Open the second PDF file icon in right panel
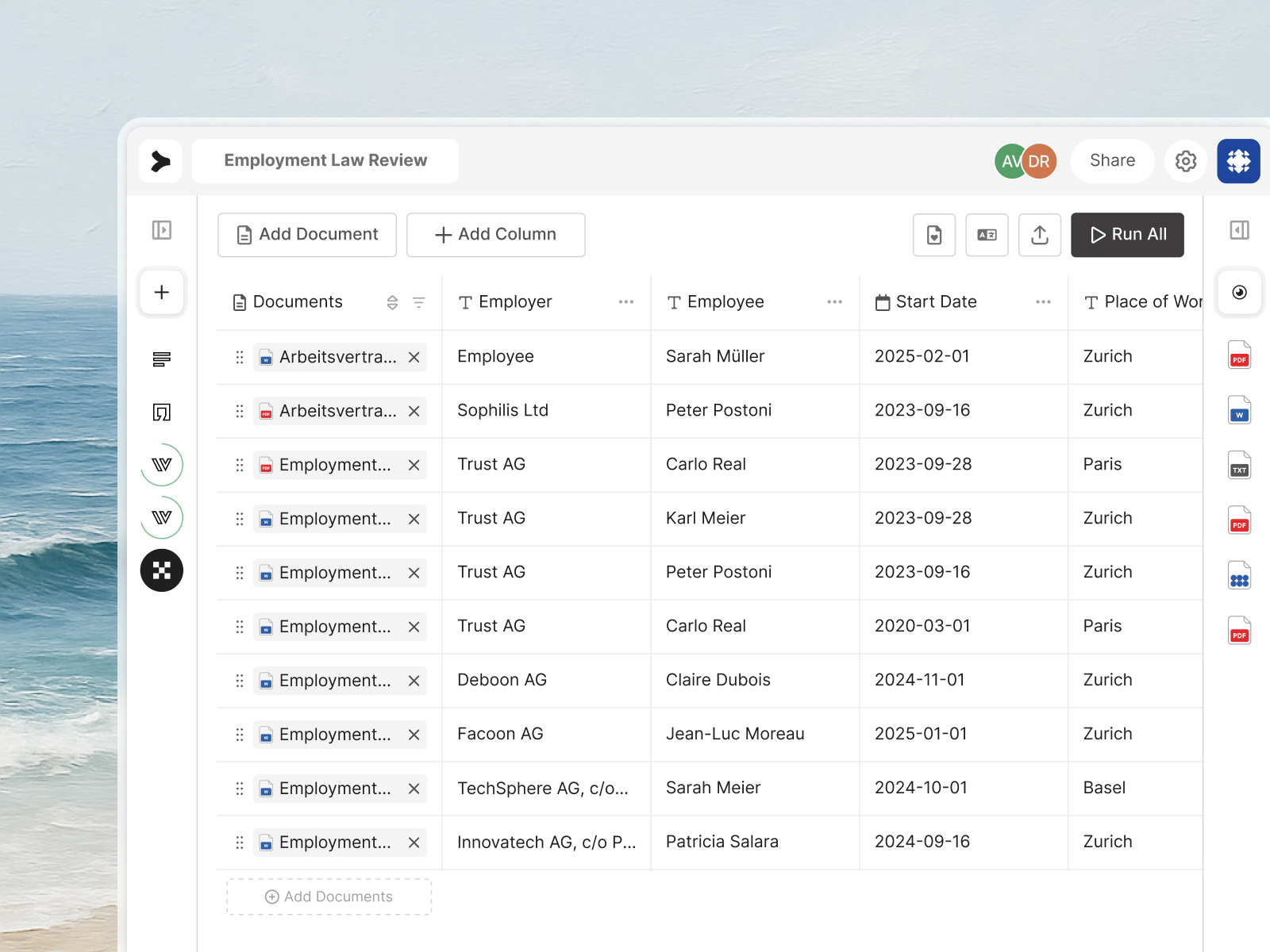 1239,520
